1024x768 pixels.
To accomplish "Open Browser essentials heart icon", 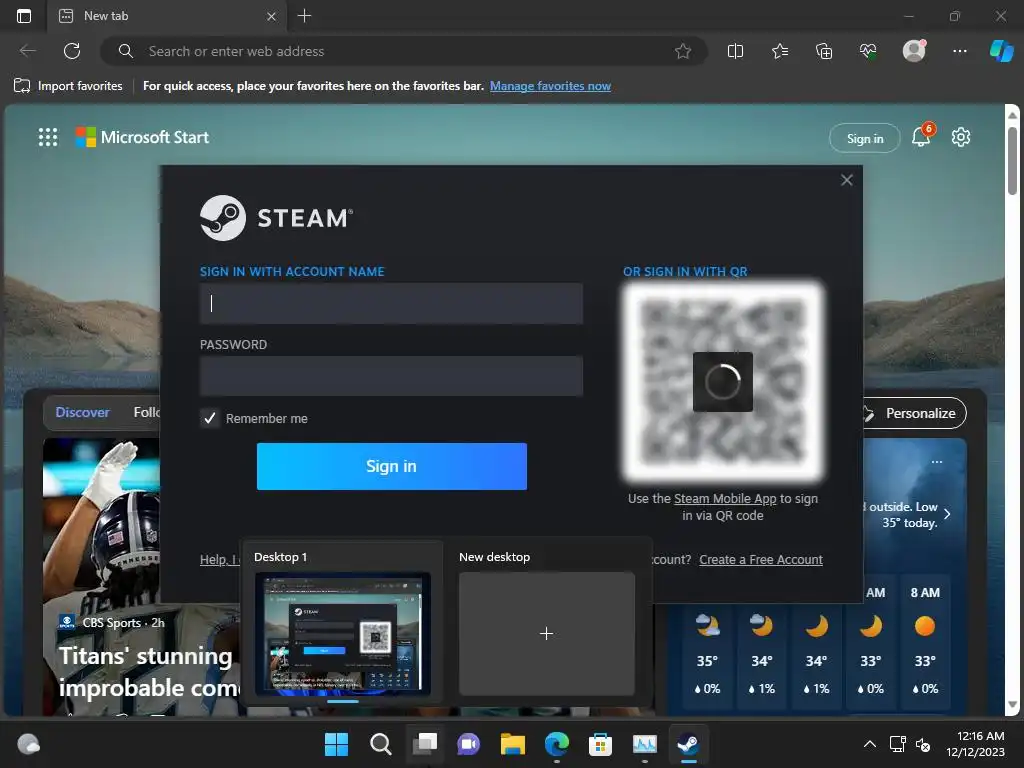I will coord(868,51).
